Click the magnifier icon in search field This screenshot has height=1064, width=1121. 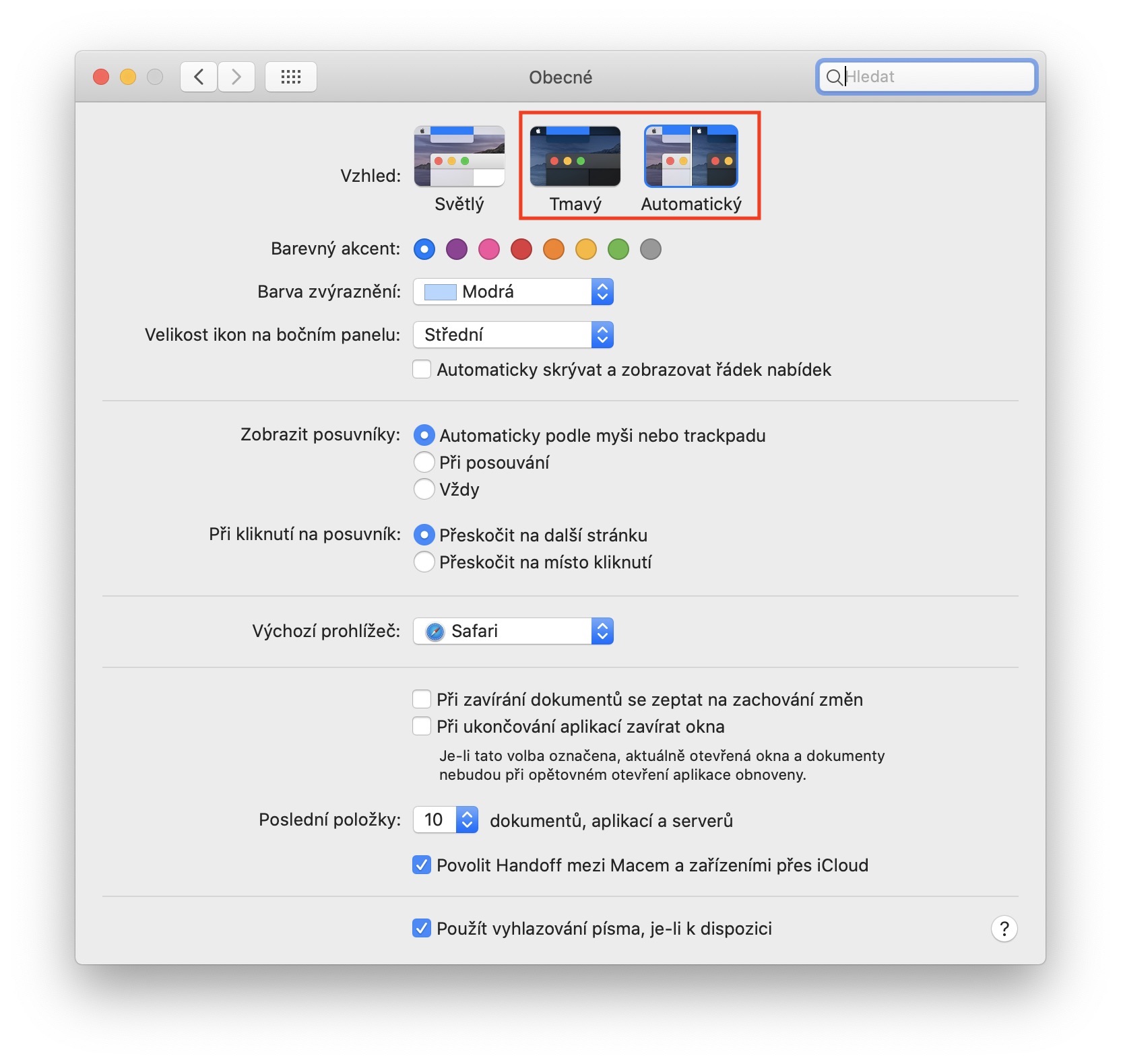click(x=833, y=77)
